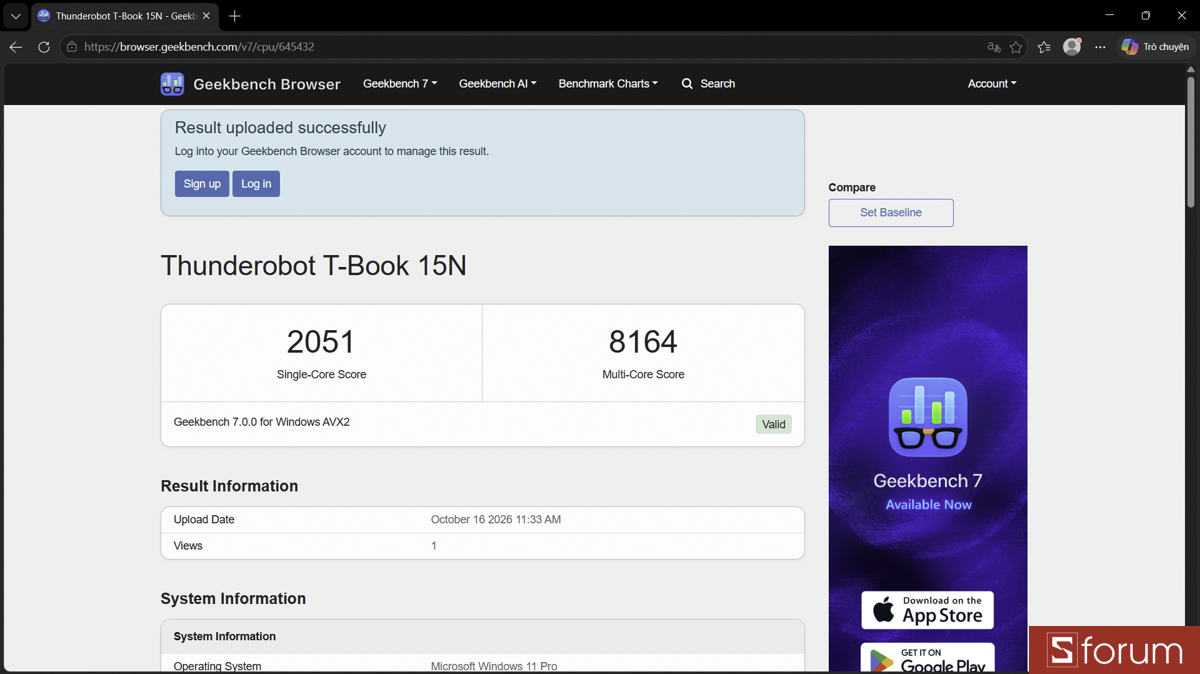Click the site lock icon in address bar

72,47
